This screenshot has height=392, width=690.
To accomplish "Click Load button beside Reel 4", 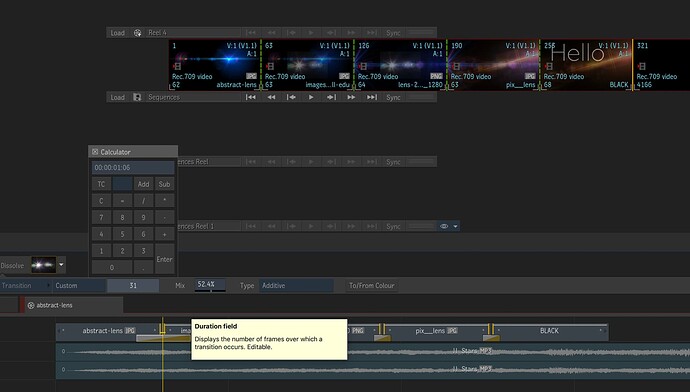I will [x=117, y=33].
